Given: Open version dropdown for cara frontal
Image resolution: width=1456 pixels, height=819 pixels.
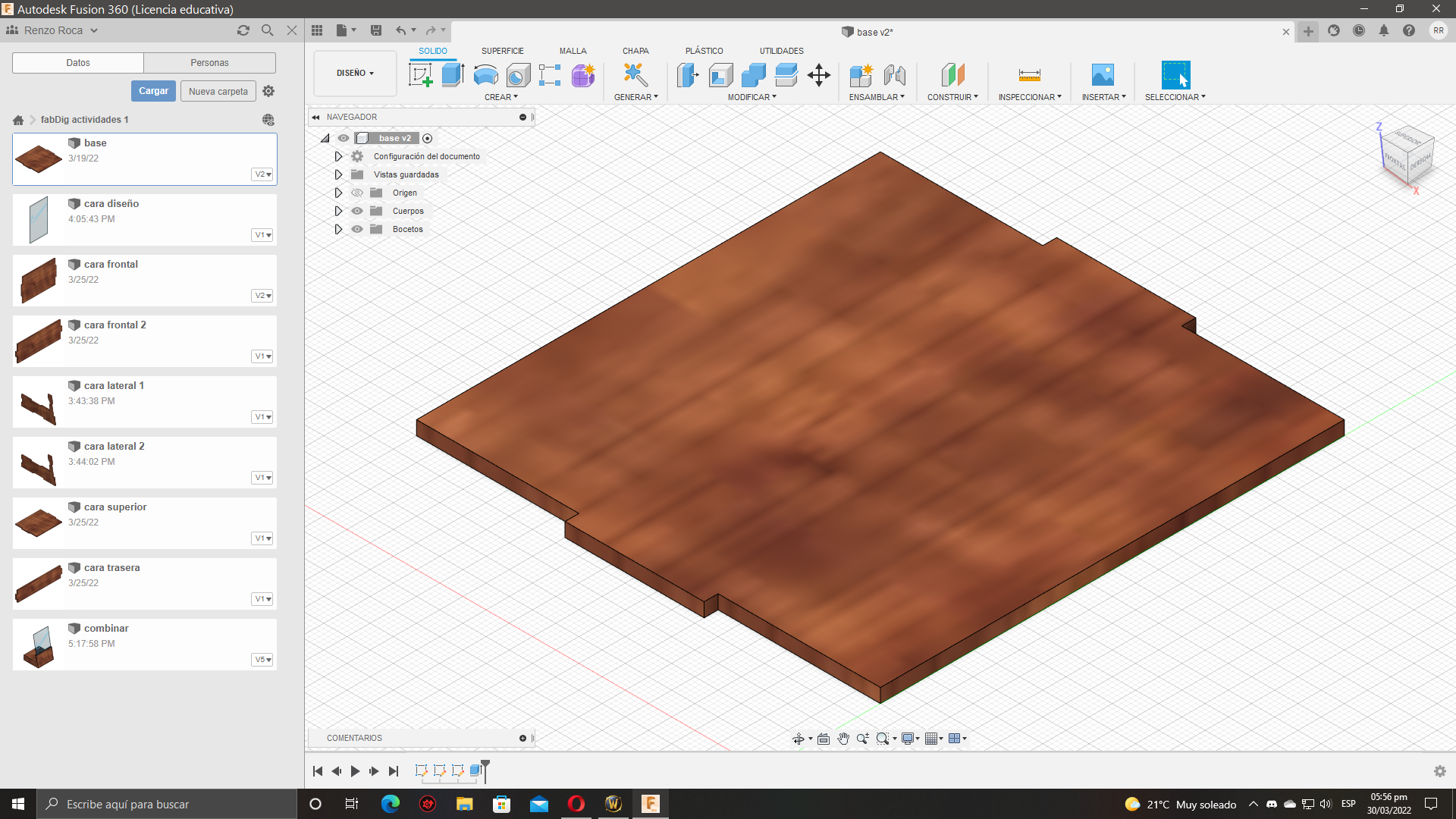Looking at the screenshot, I should [262, 296].
